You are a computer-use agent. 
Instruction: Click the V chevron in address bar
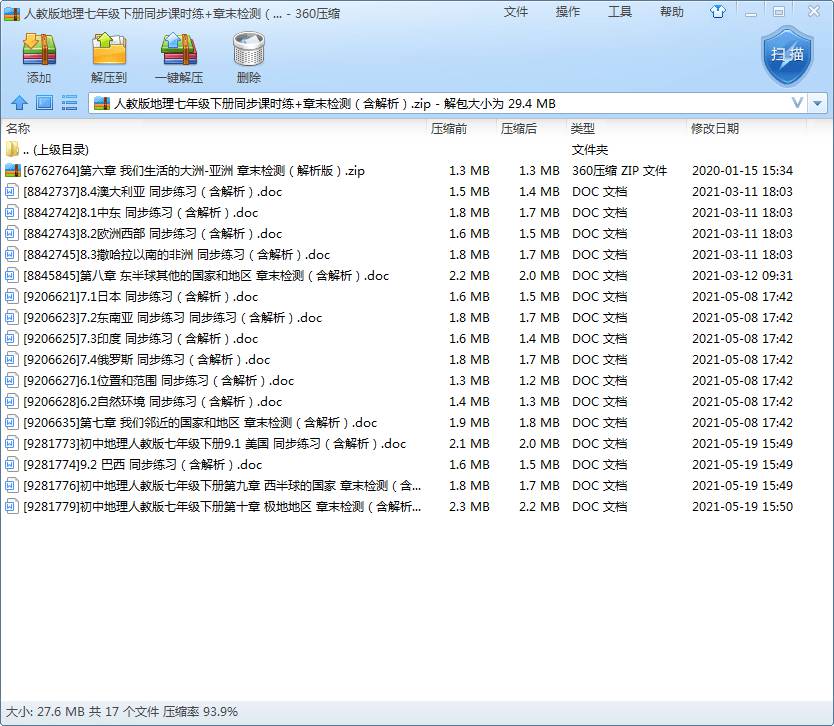click(x=797, y=103)
